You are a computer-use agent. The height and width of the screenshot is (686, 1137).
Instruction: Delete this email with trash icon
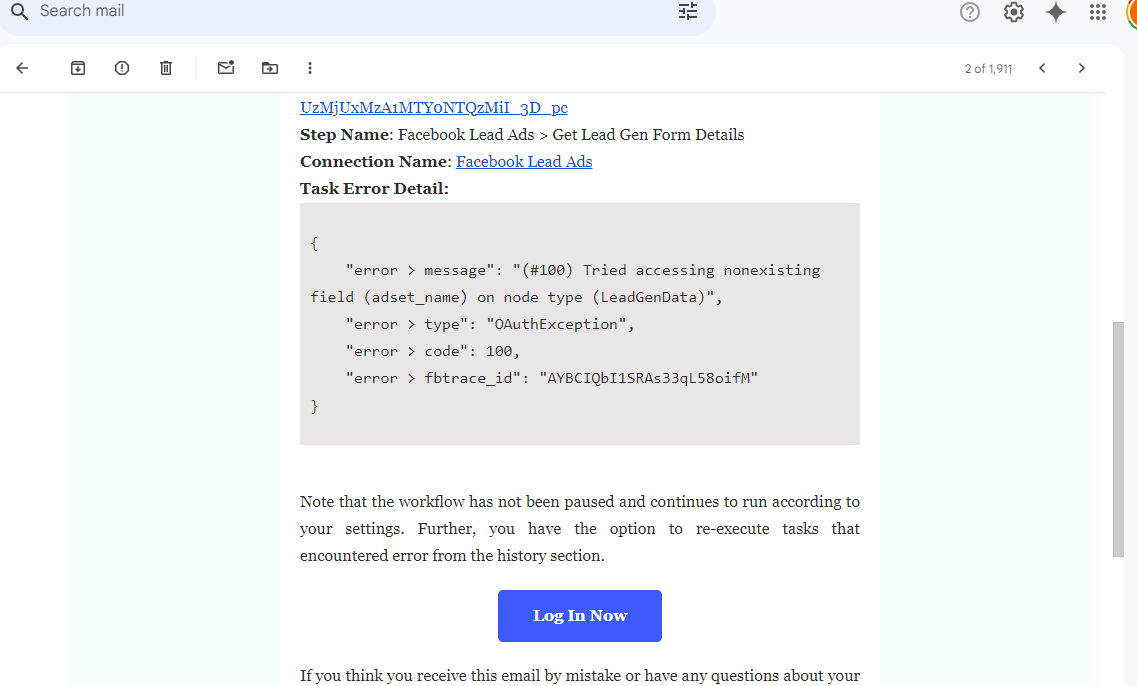point(166,68)
